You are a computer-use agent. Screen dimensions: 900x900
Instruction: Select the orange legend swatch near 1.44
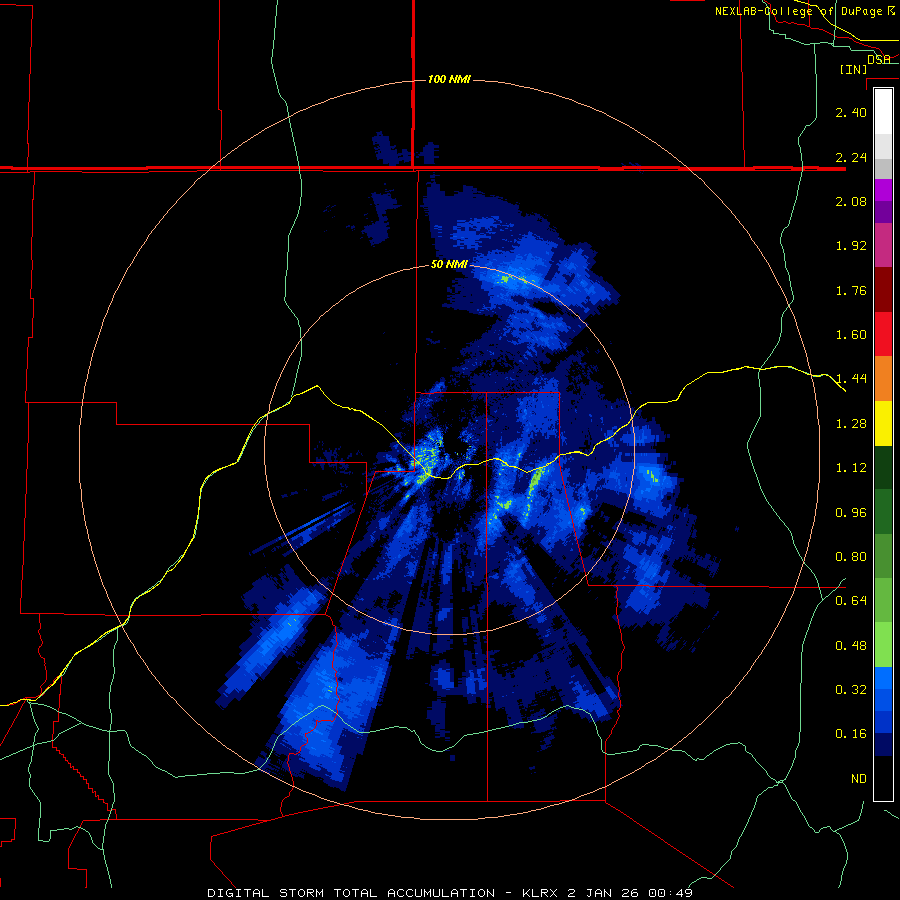click(x=883, y=379)
